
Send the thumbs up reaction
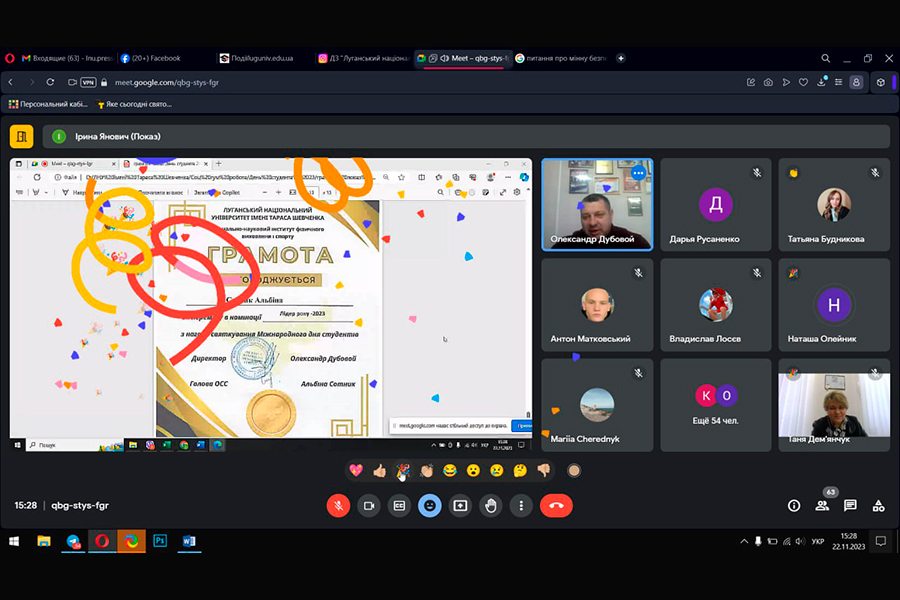click(379, 471)
